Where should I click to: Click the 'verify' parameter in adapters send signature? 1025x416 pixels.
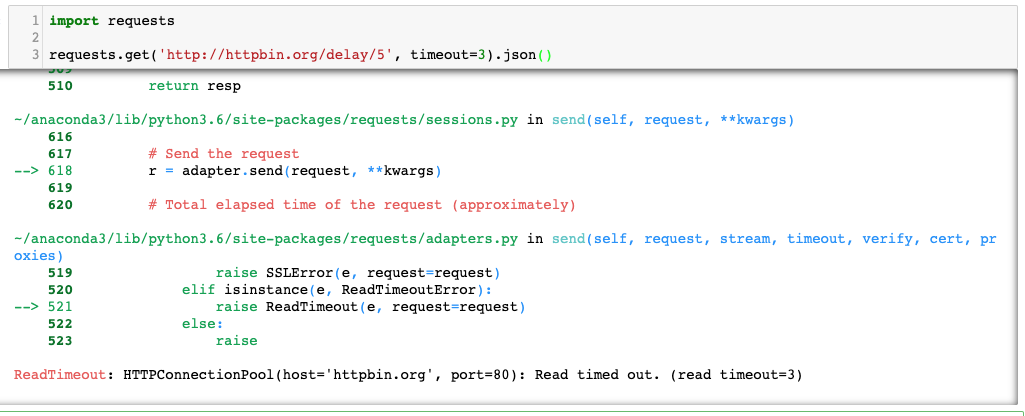(x=888, y=239)
